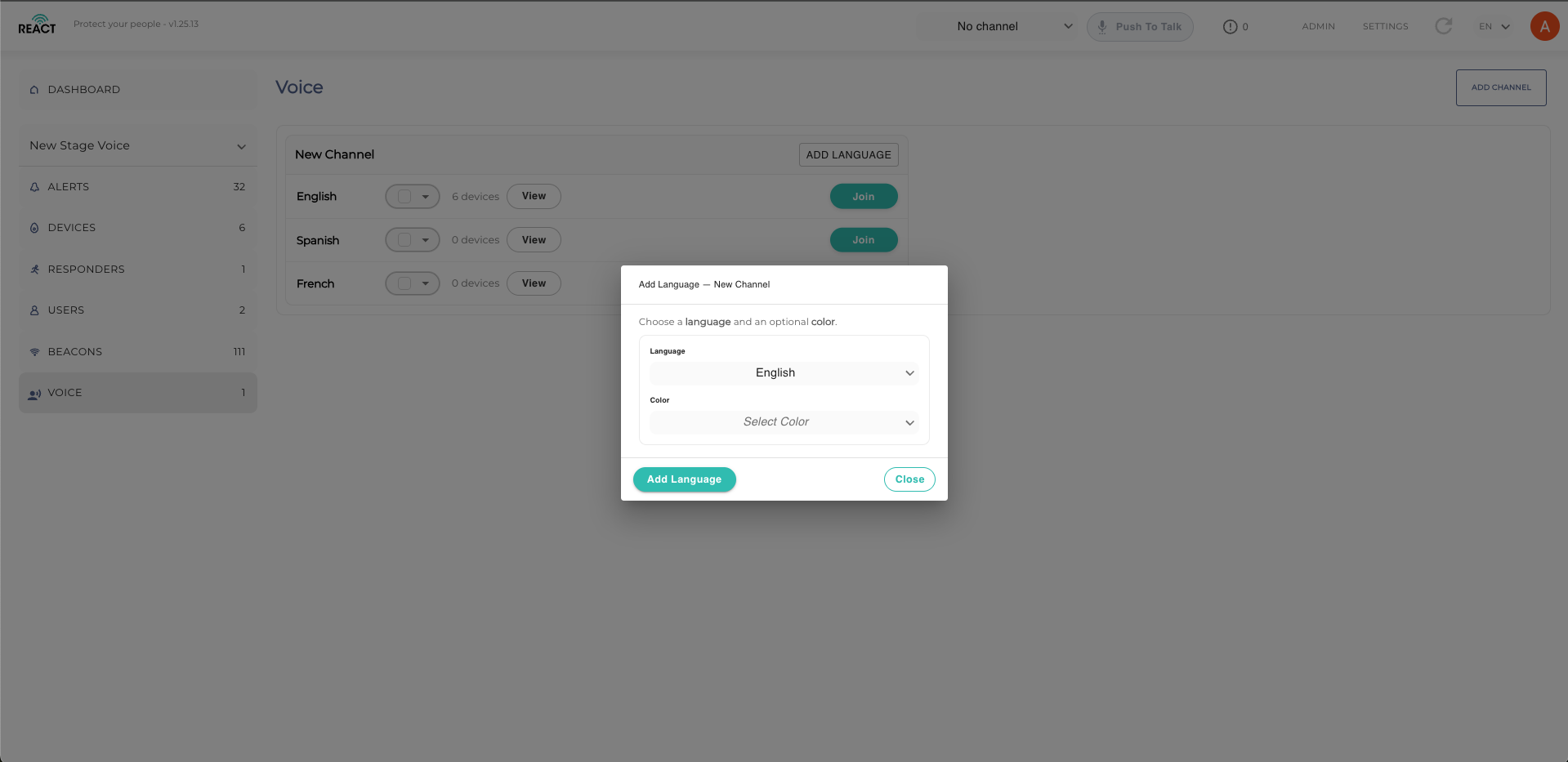Image resolution: width=1568 pixels, height=762 pixels.
Task: Click the '6 devices' text
Action: coord(476,197)
